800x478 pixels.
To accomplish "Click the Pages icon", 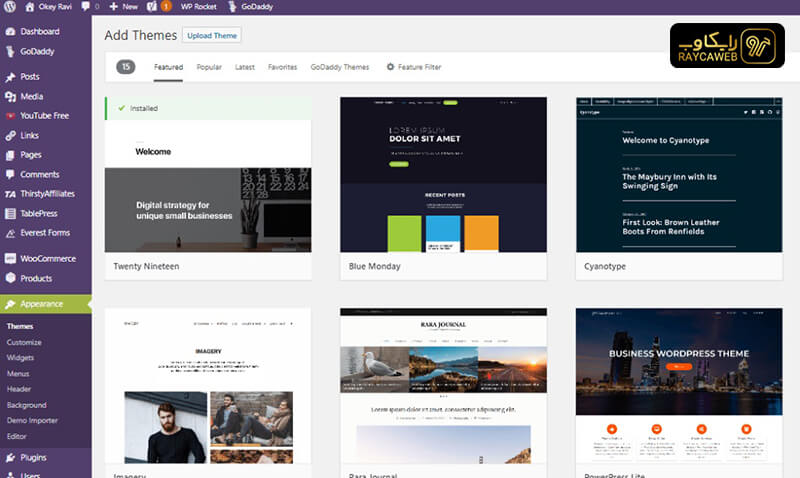I will (x=10, y=155).
